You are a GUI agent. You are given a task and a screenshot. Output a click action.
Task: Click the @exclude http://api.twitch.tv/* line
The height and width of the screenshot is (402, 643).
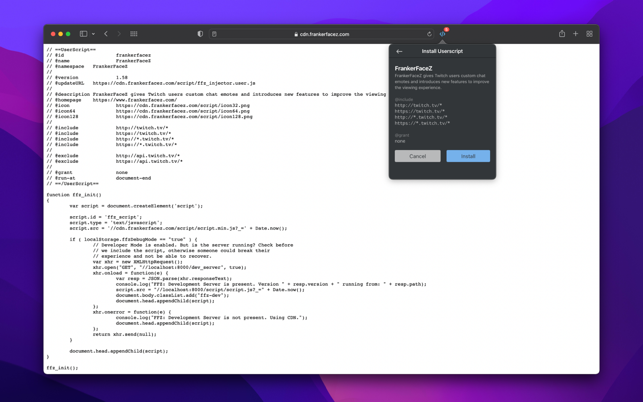(113, 156)
